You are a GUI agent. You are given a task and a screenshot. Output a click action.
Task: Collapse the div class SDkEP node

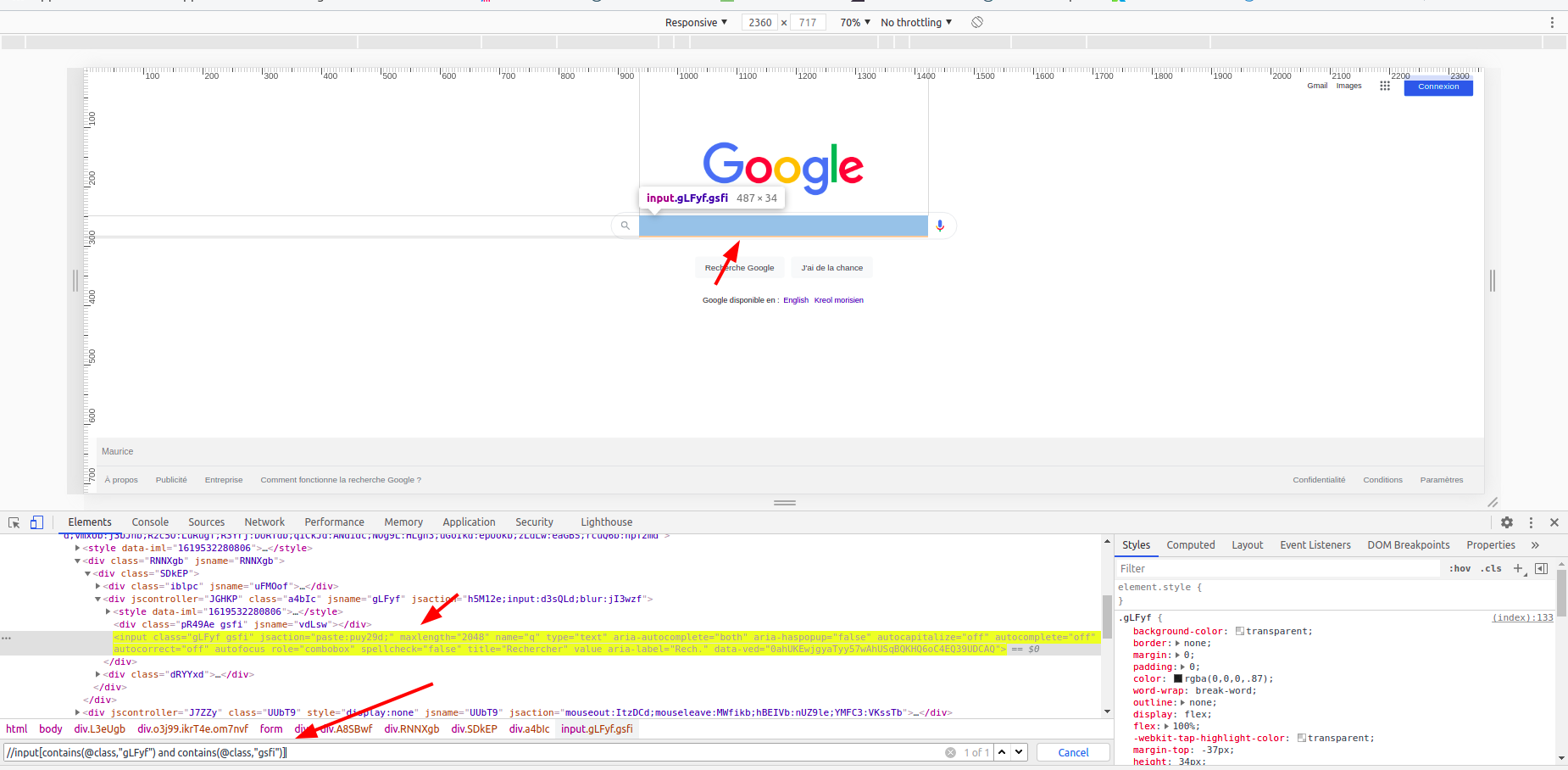pos(88,574)
